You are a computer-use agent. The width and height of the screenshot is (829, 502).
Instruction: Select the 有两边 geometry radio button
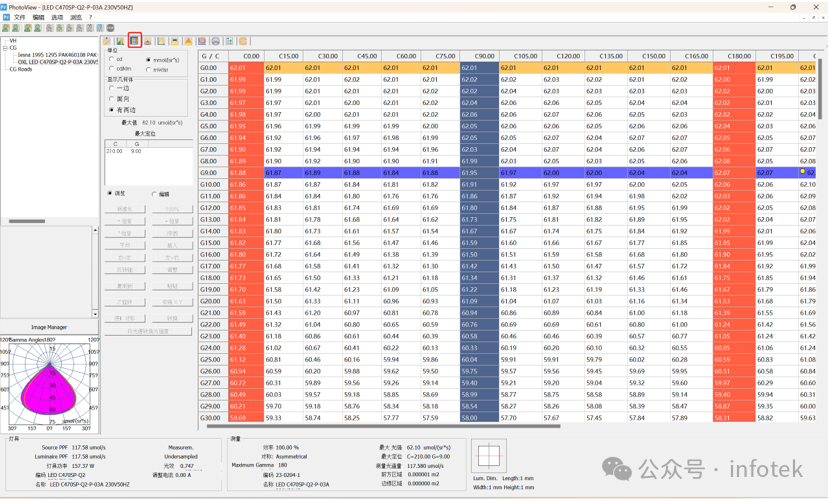112,109
